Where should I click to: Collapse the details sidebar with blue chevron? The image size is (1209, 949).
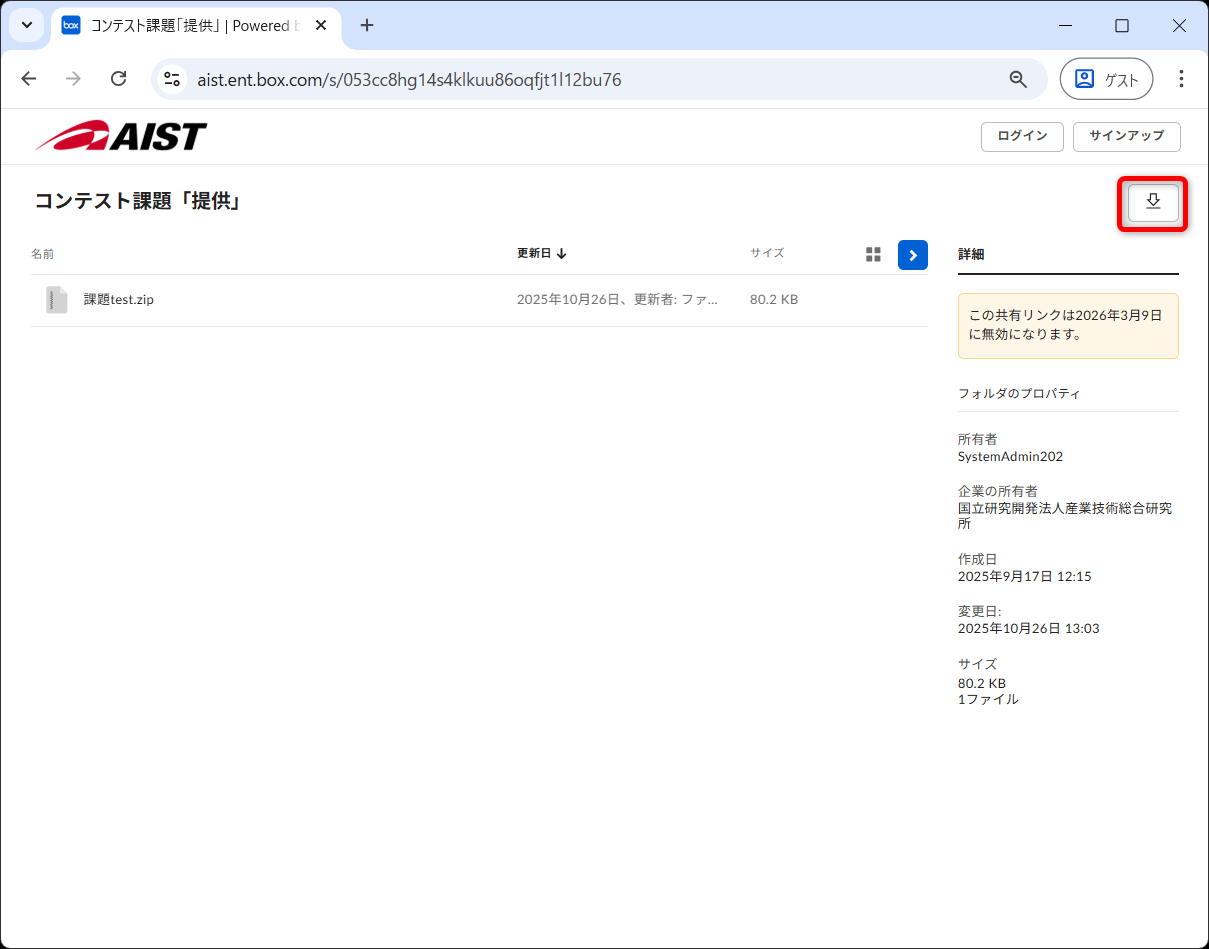pyautogui.click(x=912, y=255)
